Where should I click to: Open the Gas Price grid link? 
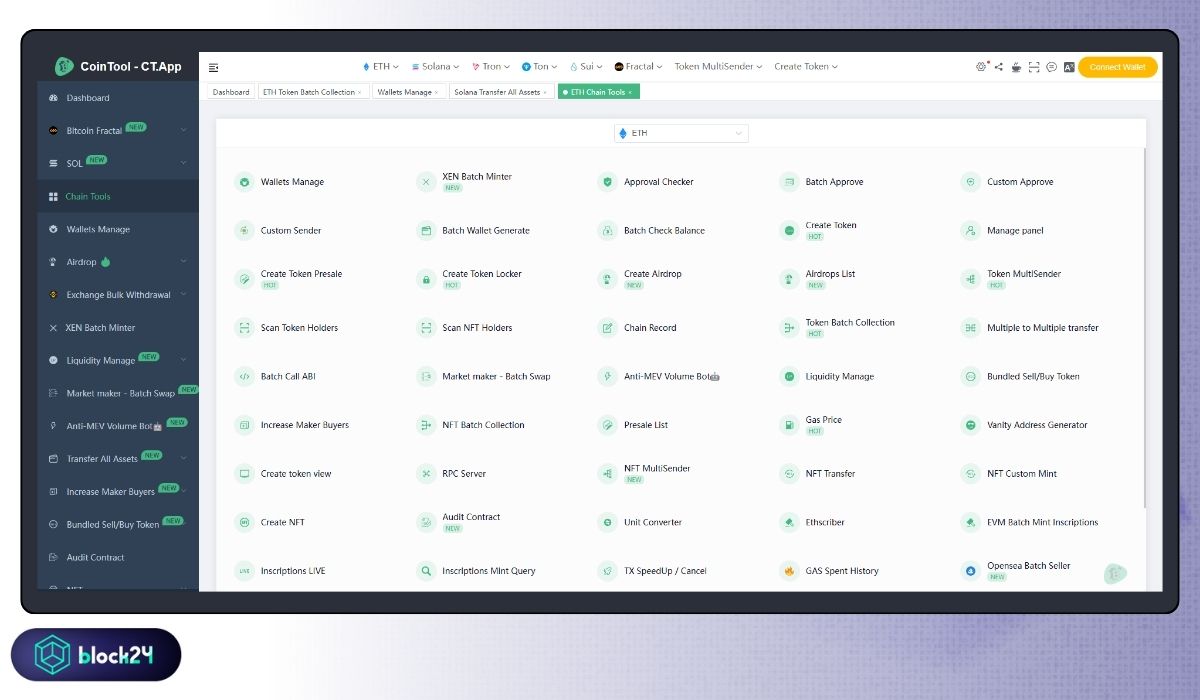(x=824, y=420)
